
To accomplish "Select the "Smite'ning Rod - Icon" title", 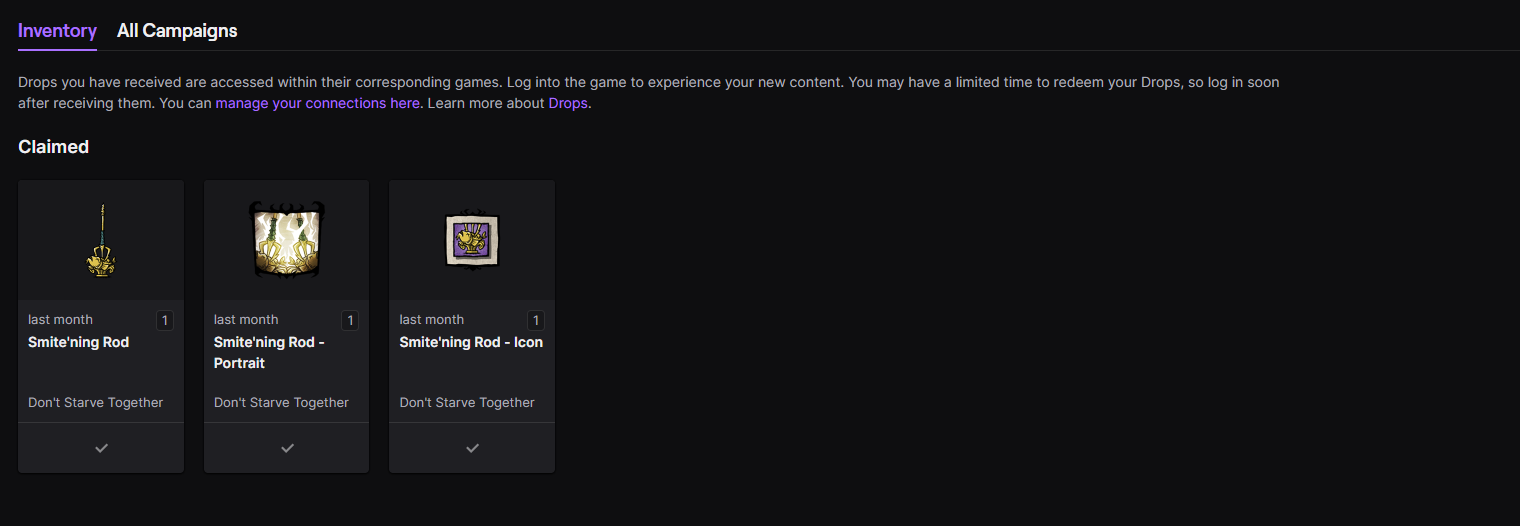I will [471, 342].
